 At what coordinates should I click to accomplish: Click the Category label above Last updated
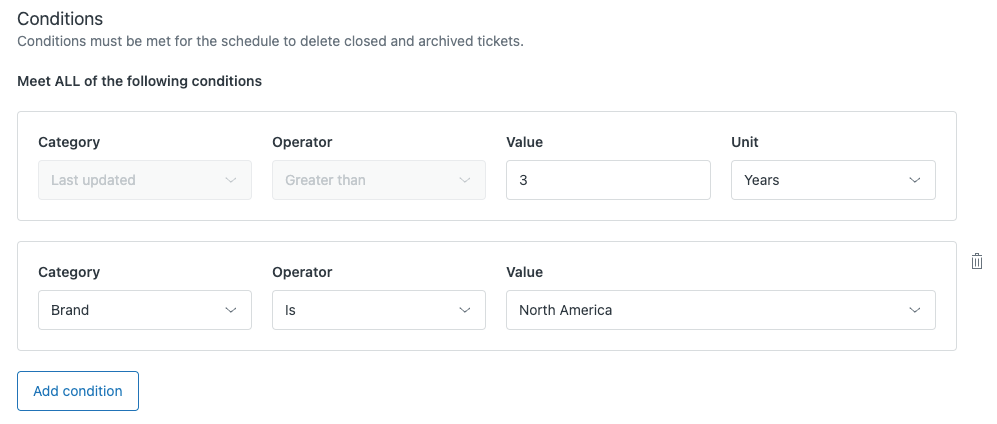coord(69,142)
